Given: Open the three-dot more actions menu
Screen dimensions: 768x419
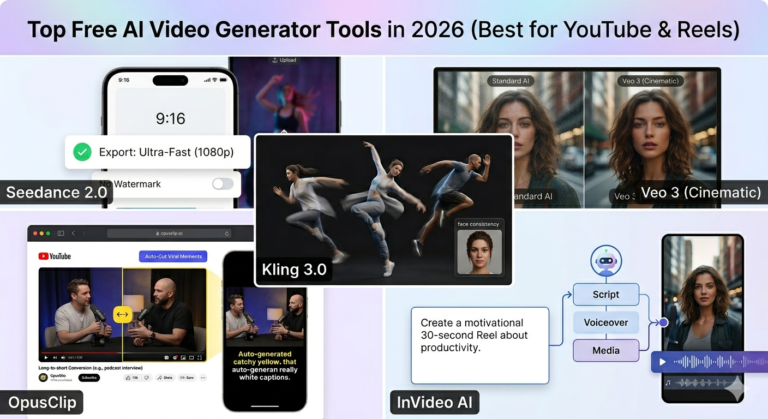Looking at the screenshot, I should [x=203, y=378].
